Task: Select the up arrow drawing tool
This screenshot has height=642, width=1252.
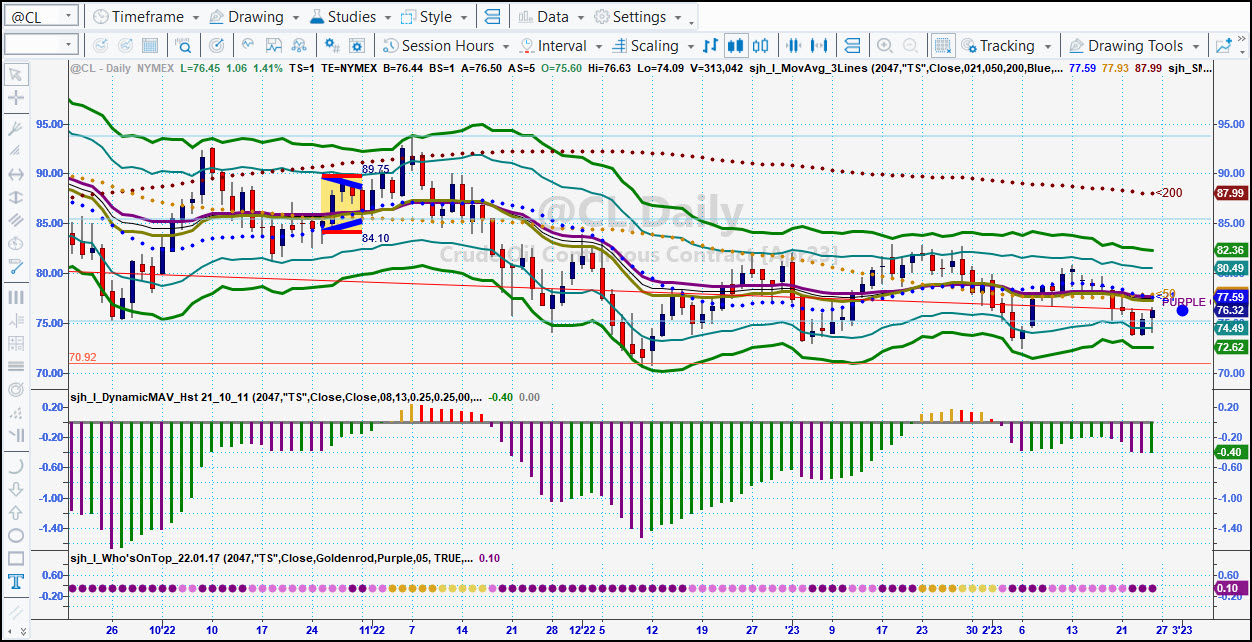Action: pyautogui.click(x=16, y=512)
